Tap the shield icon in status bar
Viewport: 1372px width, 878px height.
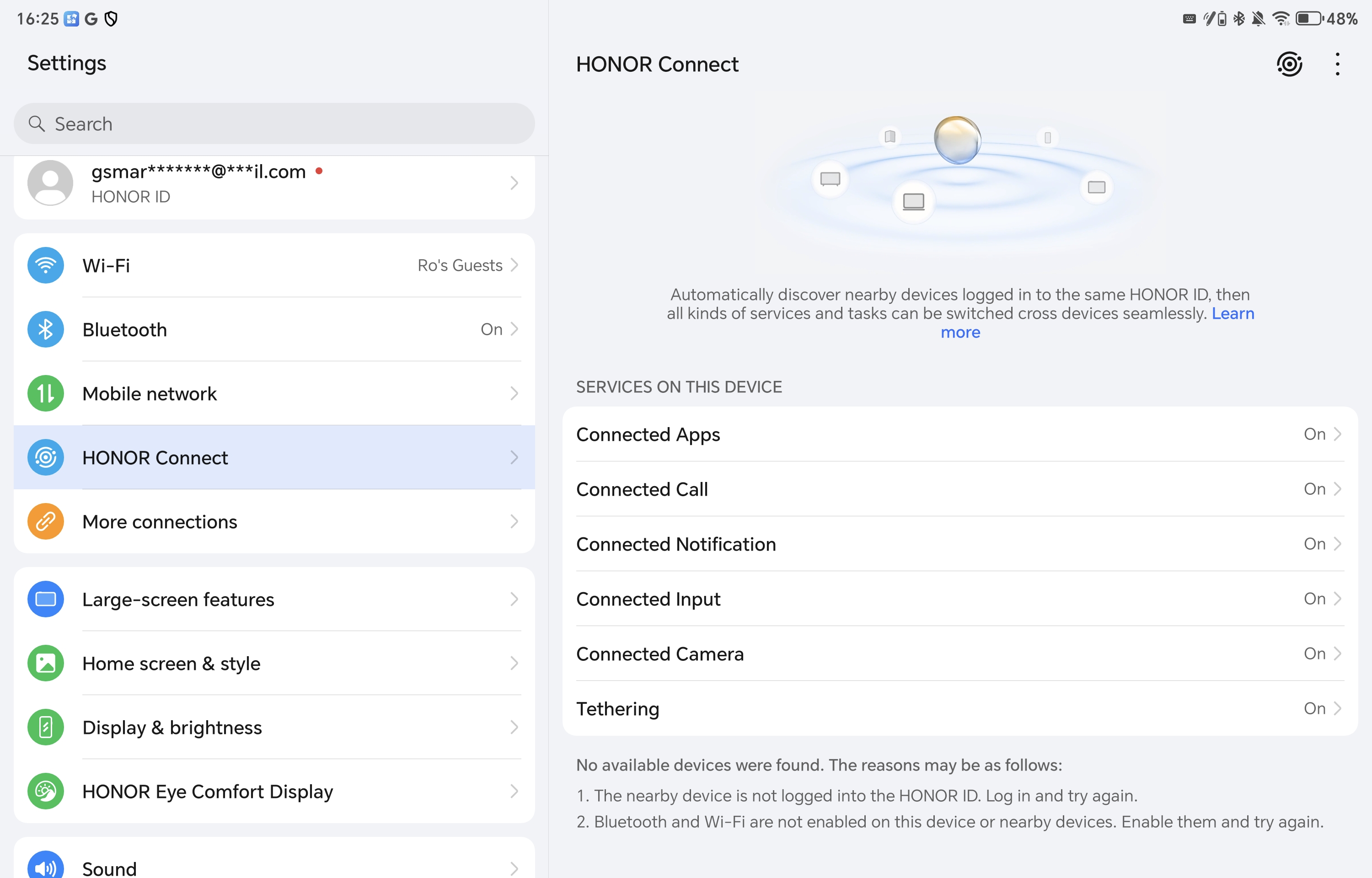(x=112, y=19)
